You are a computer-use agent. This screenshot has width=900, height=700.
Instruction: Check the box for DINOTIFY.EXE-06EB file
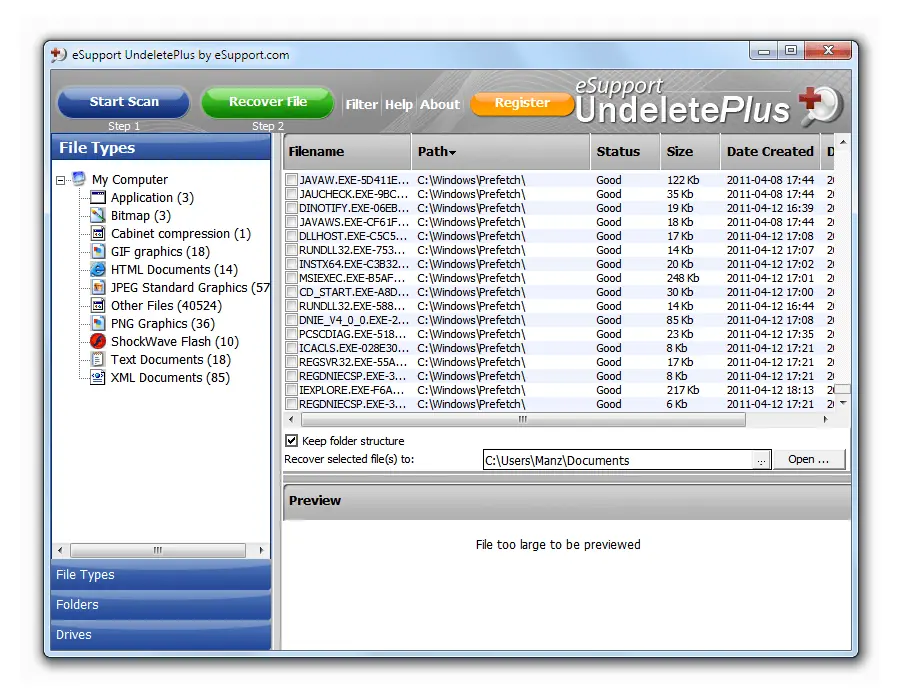292,208
